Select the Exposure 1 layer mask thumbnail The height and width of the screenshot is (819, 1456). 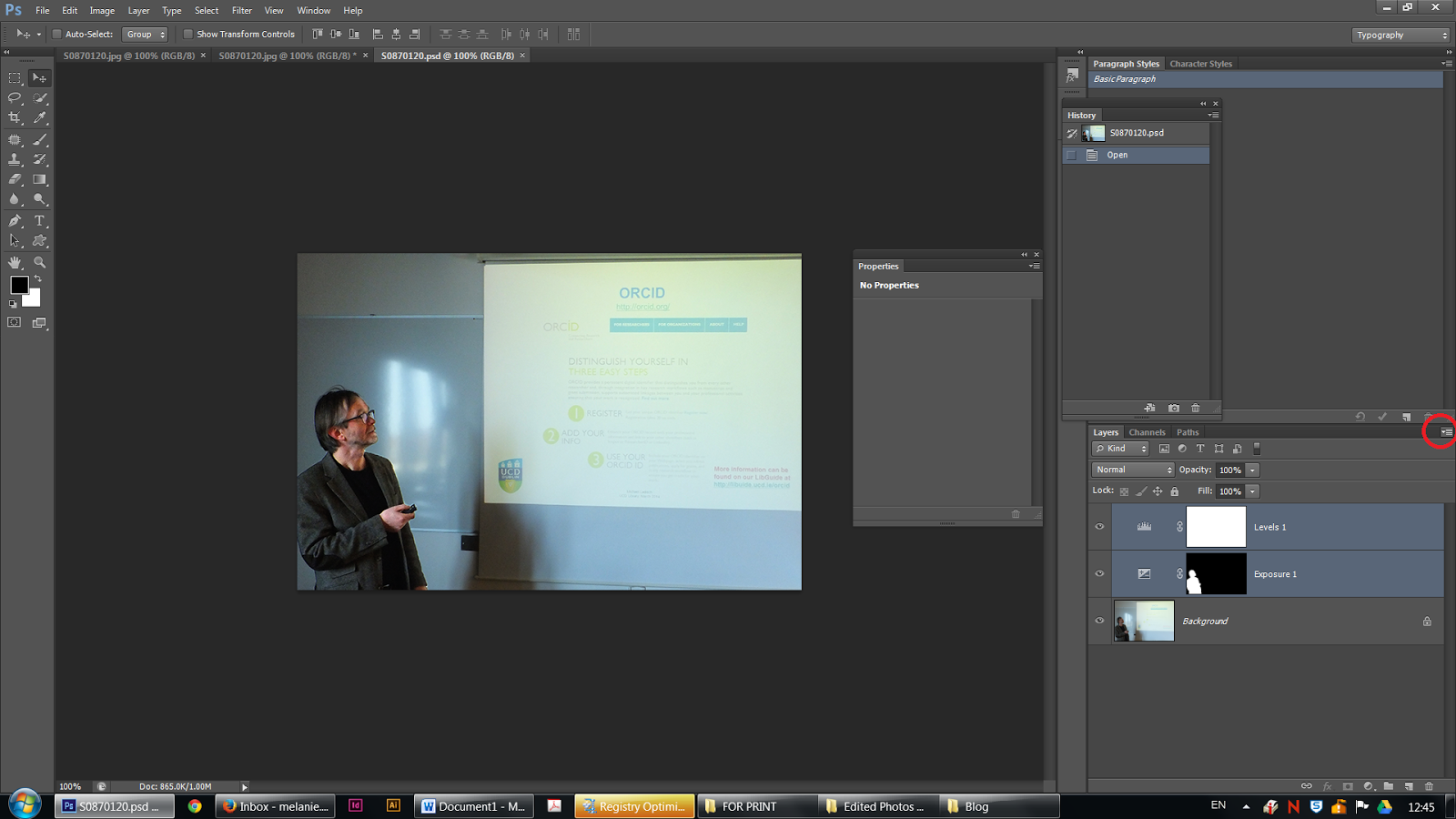pos(1216,574)
